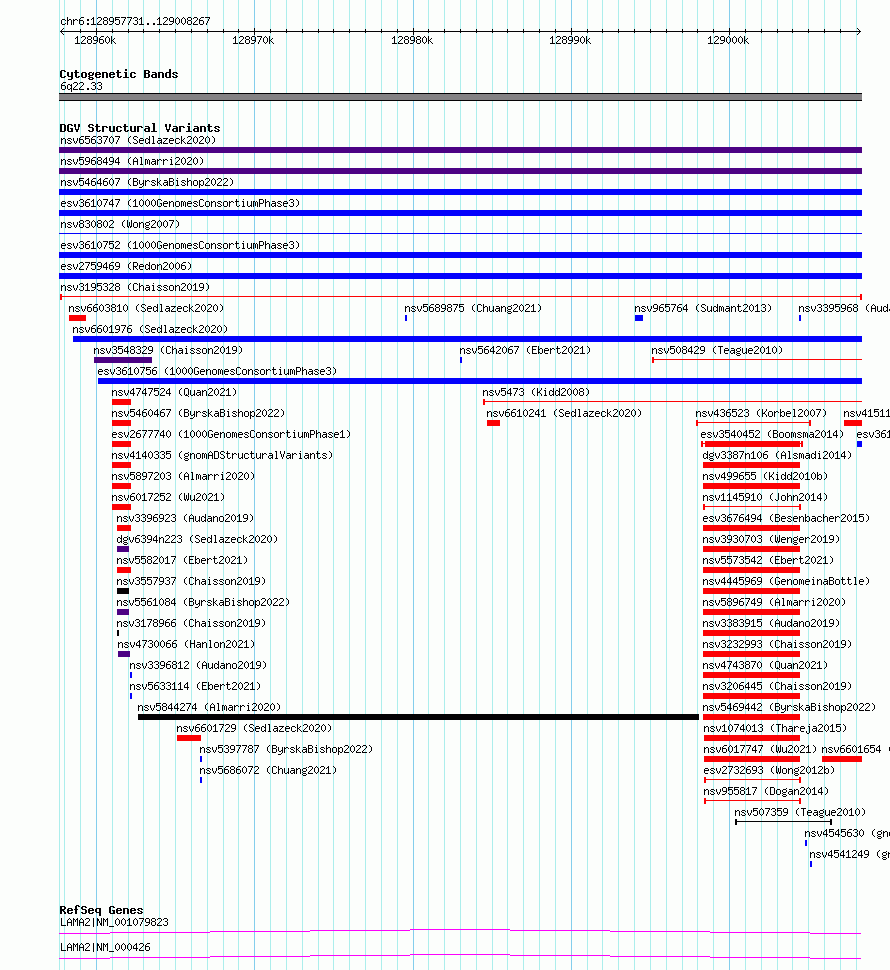890x970 pixels.
Task: Click the nsv4747524 (Quan2021) label
Action: pyautogui.click(x=174, y=393)
